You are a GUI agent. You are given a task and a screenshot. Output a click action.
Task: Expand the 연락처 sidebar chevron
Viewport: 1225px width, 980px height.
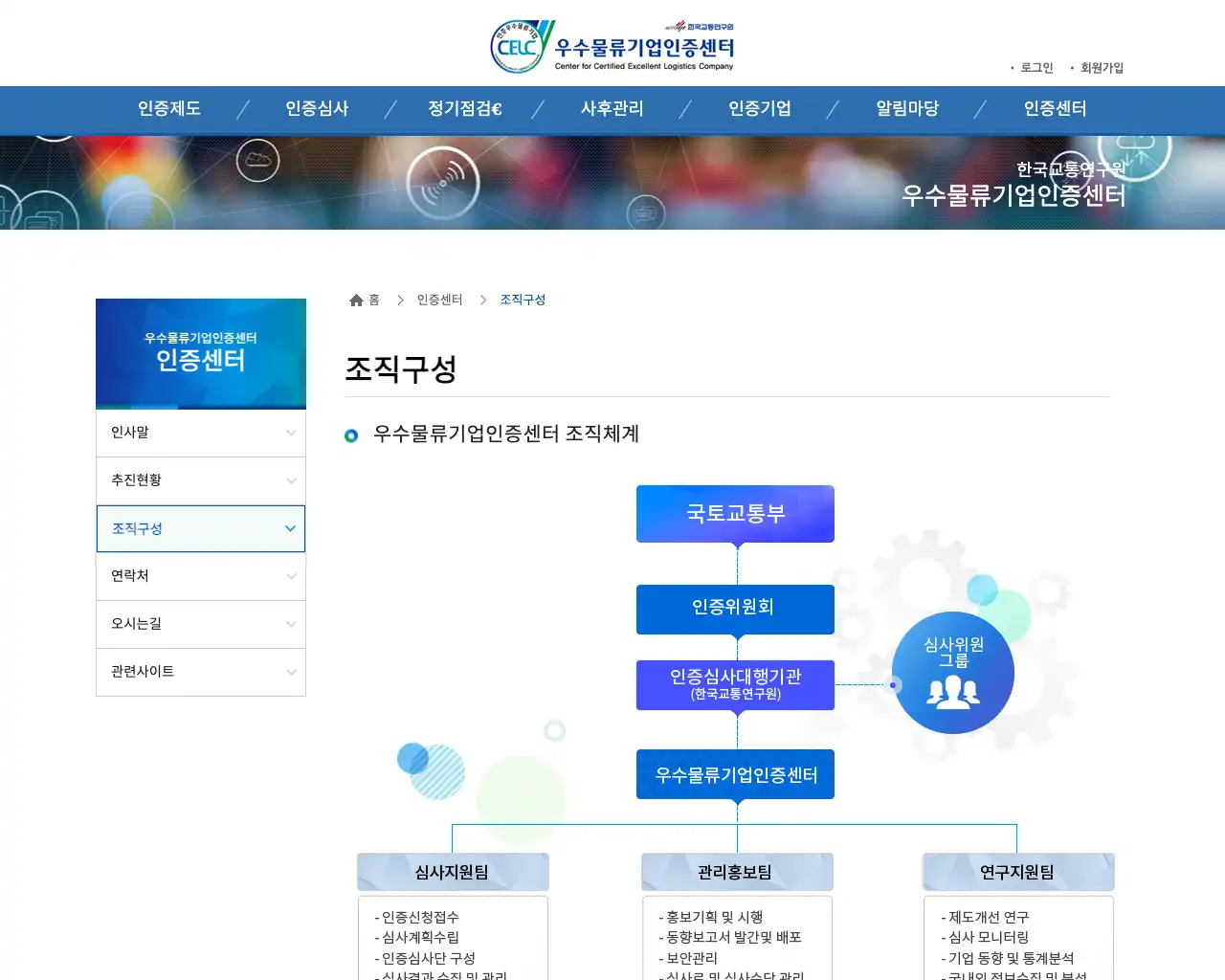pos(291,576)
